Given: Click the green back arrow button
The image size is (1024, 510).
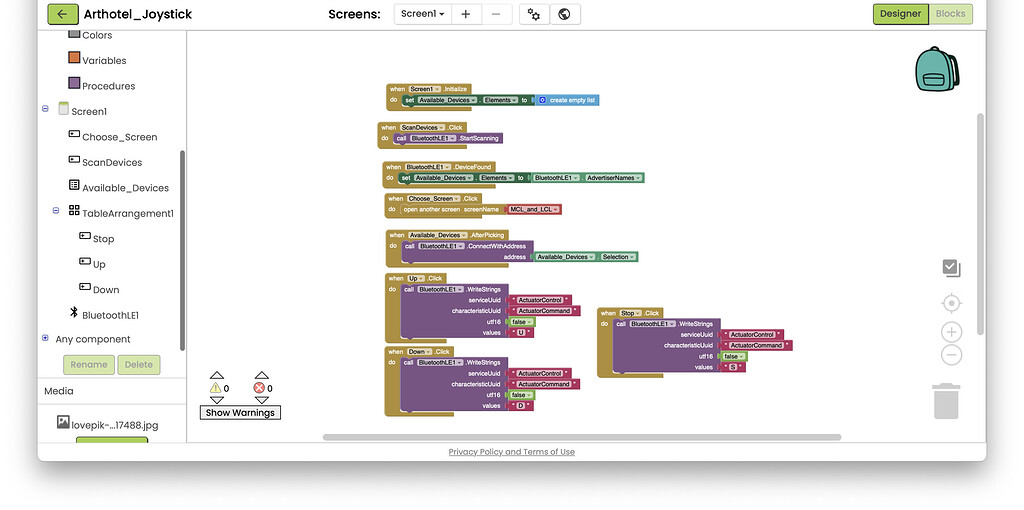Looking at the screenshot, I should click(62, 14).
